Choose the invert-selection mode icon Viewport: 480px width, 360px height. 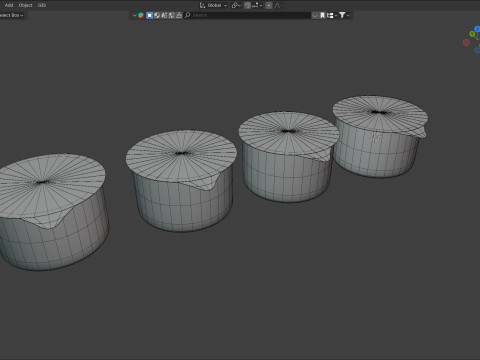[172, 15]
